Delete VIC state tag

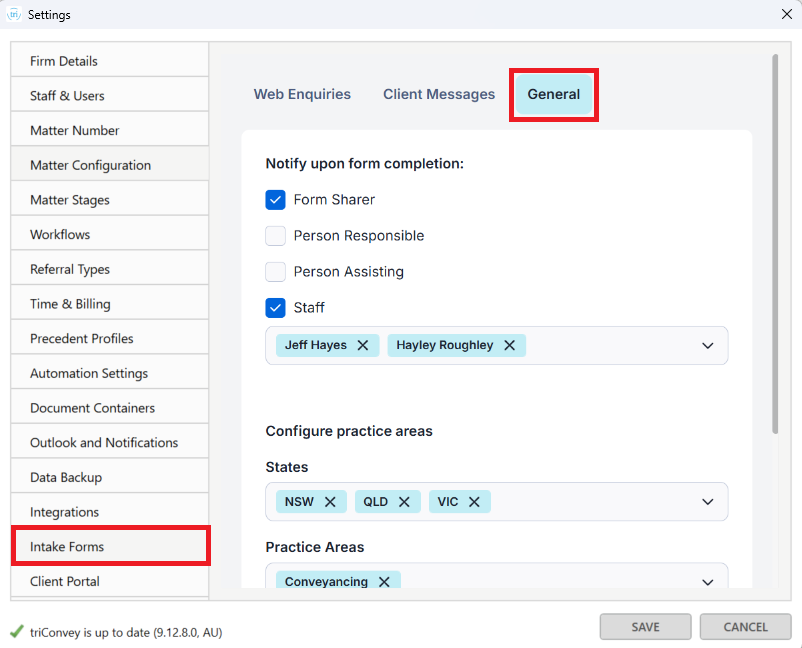474,502
